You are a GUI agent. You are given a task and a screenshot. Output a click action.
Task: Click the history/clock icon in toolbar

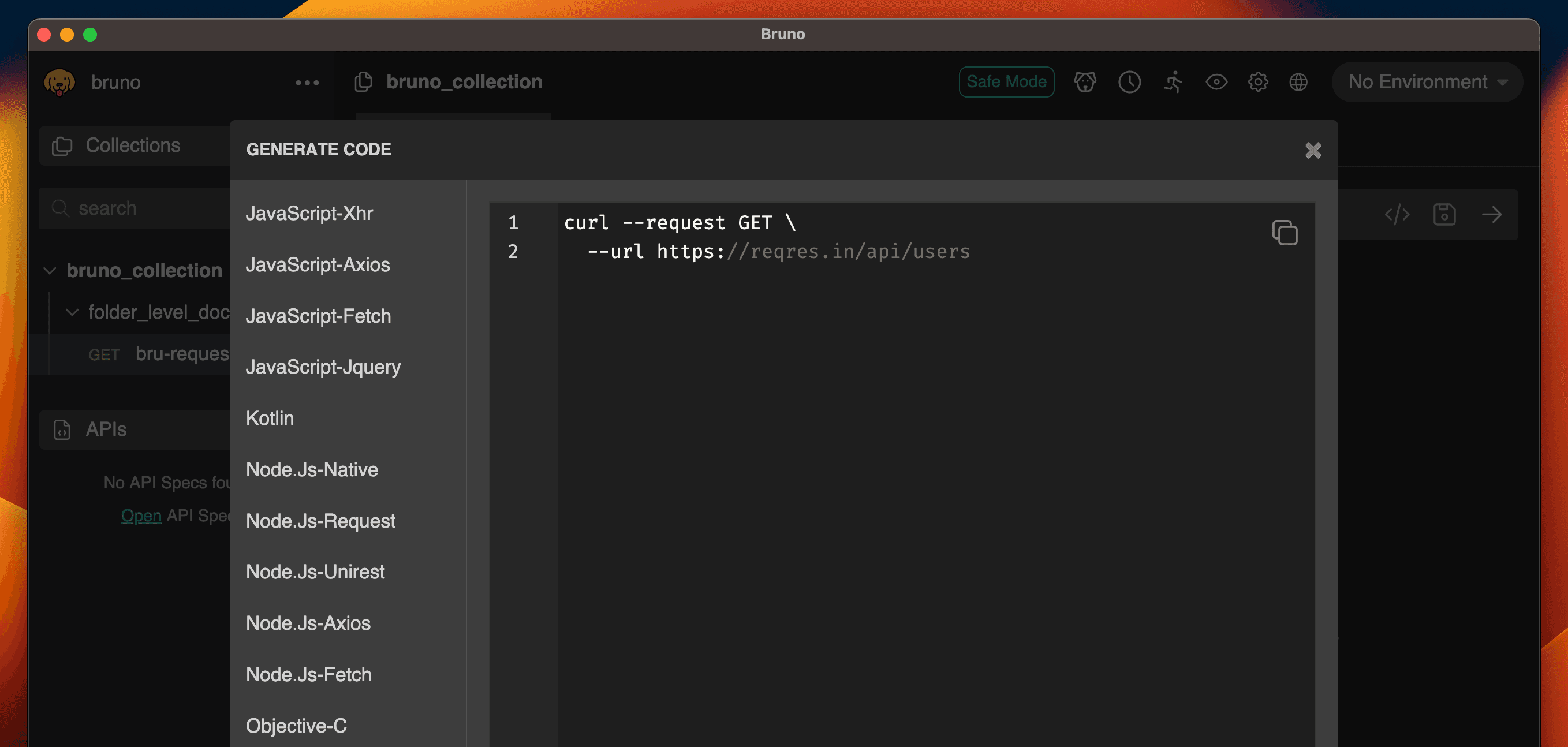1130,82
